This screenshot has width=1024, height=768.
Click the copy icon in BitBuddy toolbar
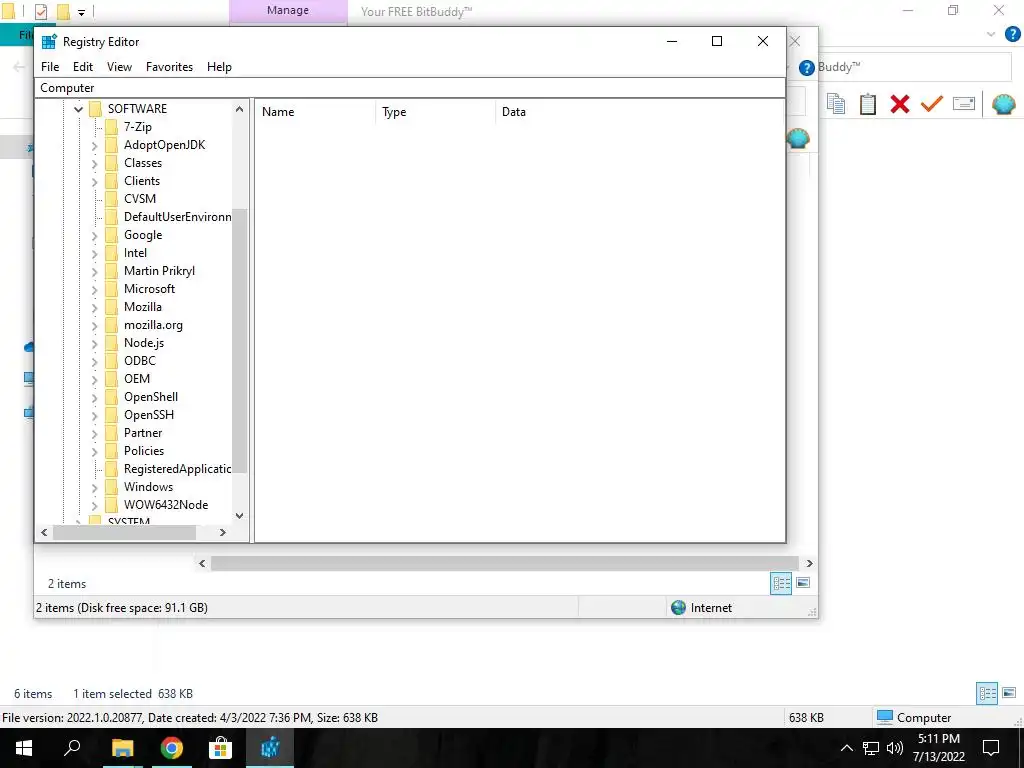pos(836,104)
